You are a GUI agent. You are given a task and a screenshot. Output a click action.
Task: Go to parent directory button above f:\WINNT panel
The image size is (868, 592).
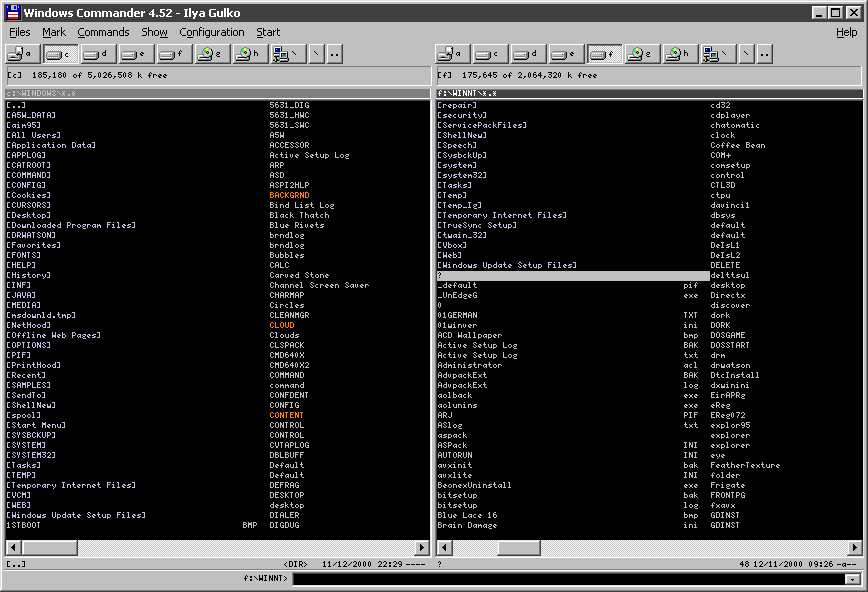coord(764,54)
